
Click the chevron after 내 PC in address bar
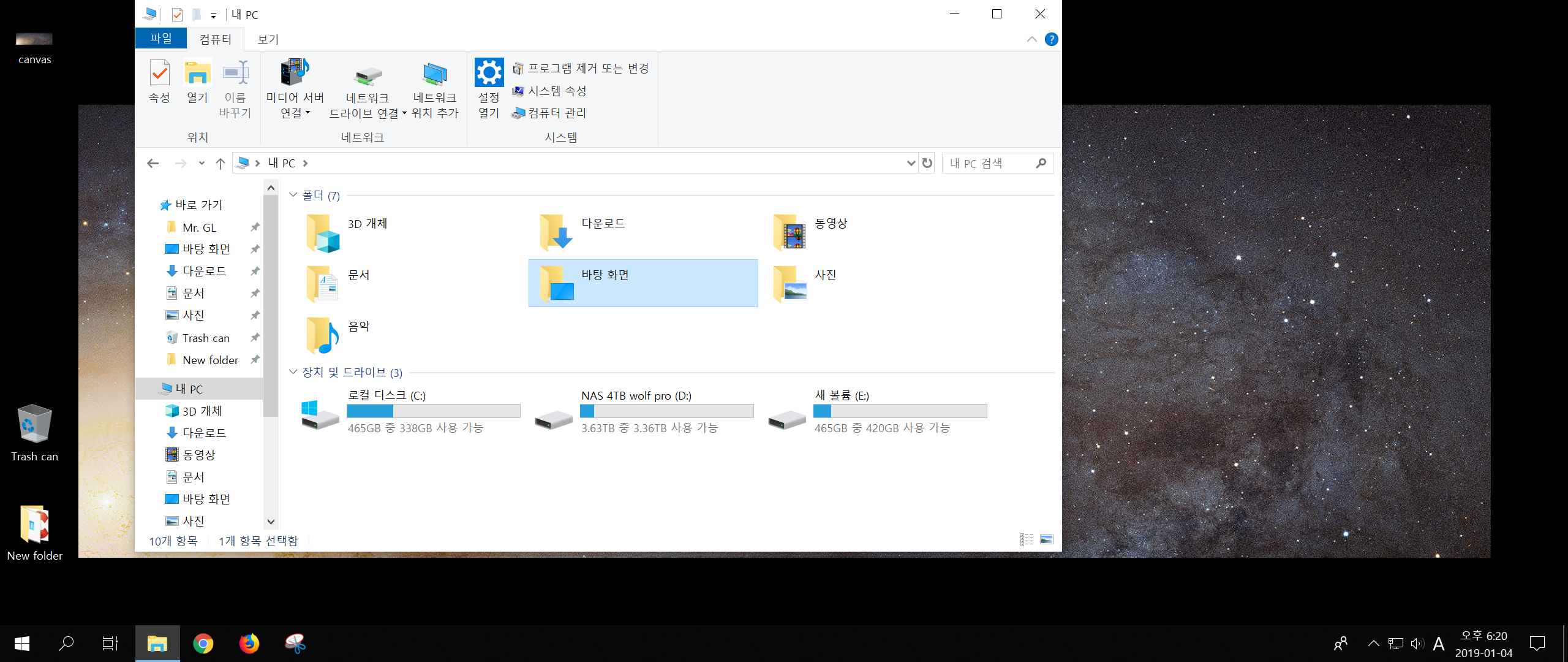305,163
